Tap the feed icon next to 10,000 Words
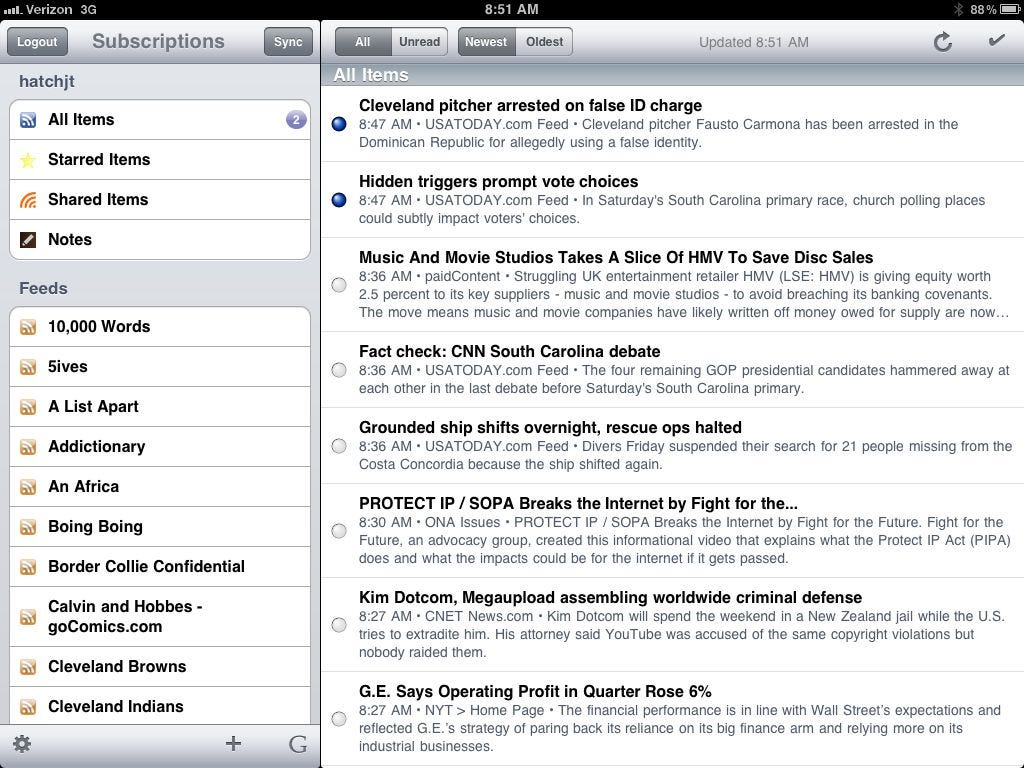The height and width of the screenshot is (768, 1024). [x=28, y=327]
